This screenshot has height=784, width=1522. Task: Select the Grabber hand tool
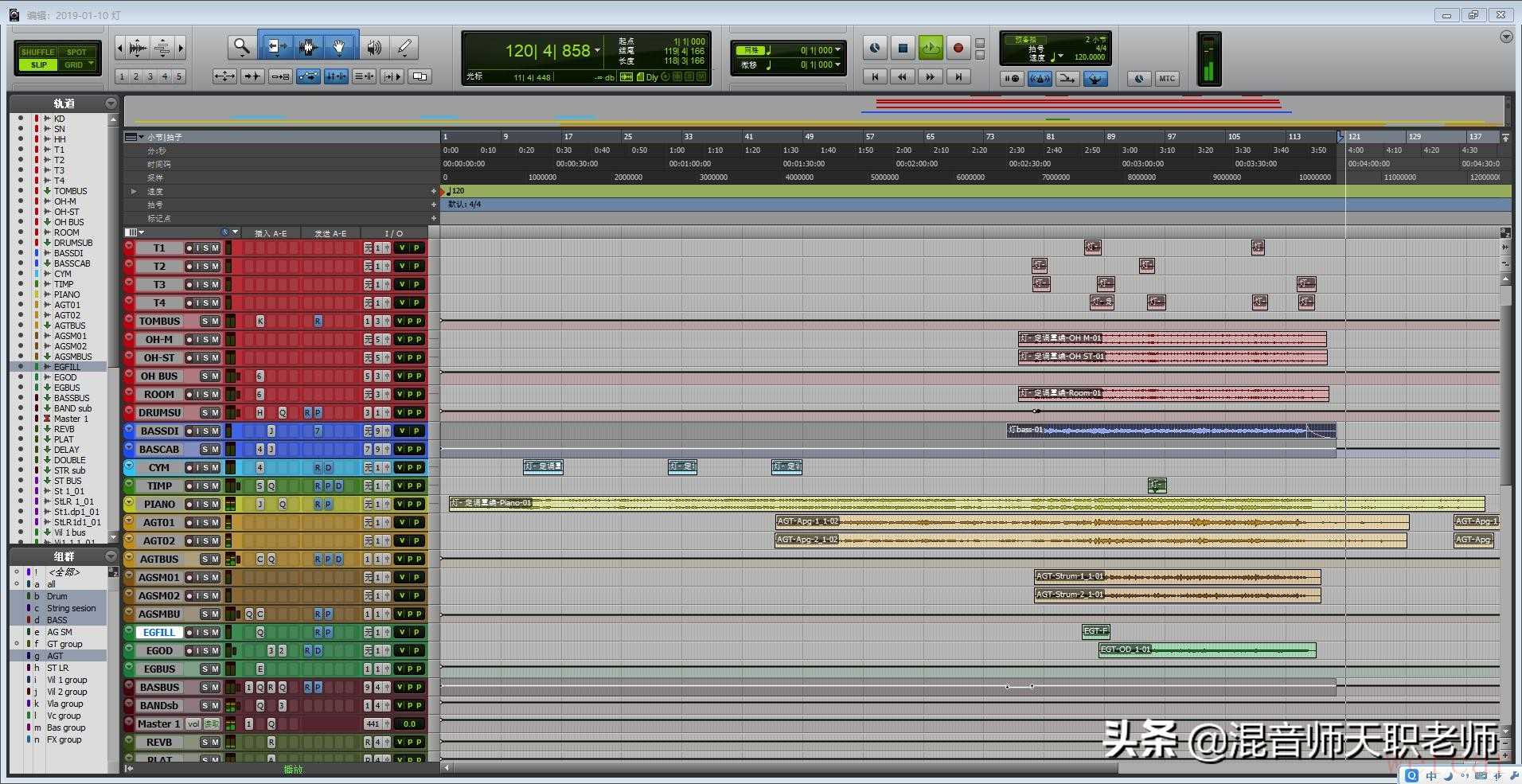pos(339,48)
